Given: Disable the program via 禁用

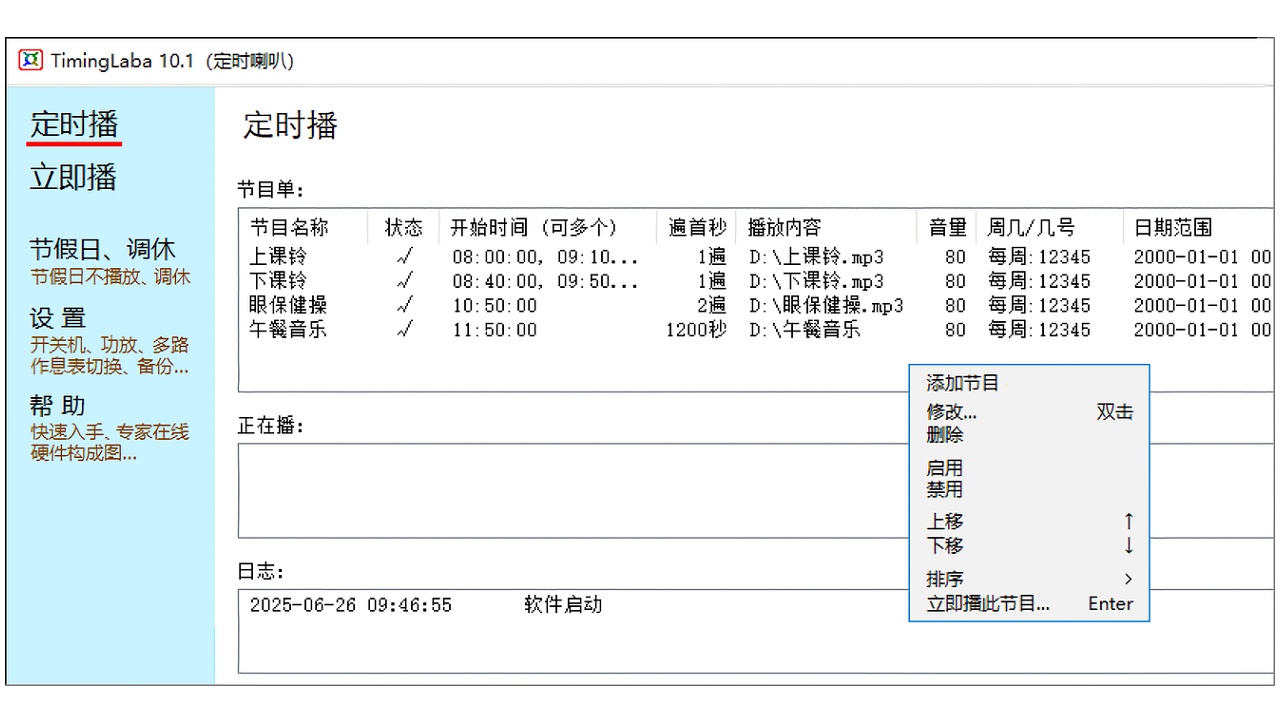Looking at the screenshot, I should [x=946, y=490].
